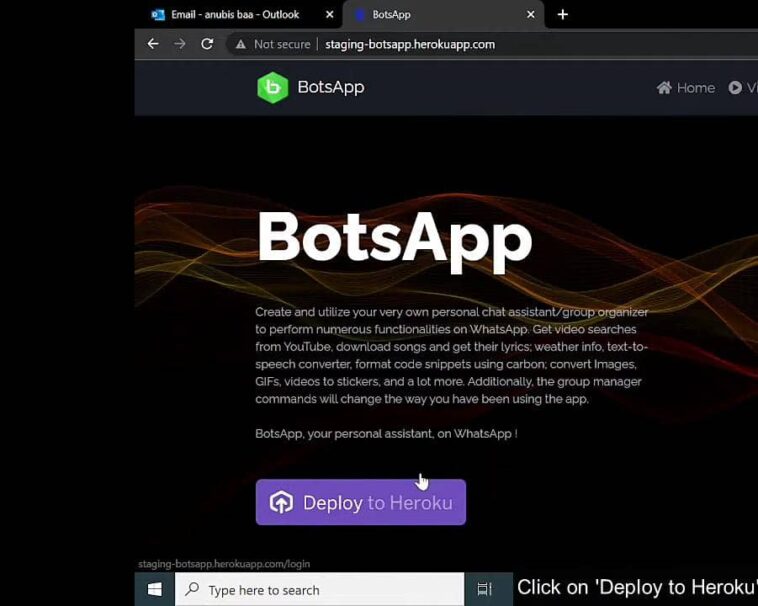
Task: Select the BotsApp browser tab
Action: (442, 14)
